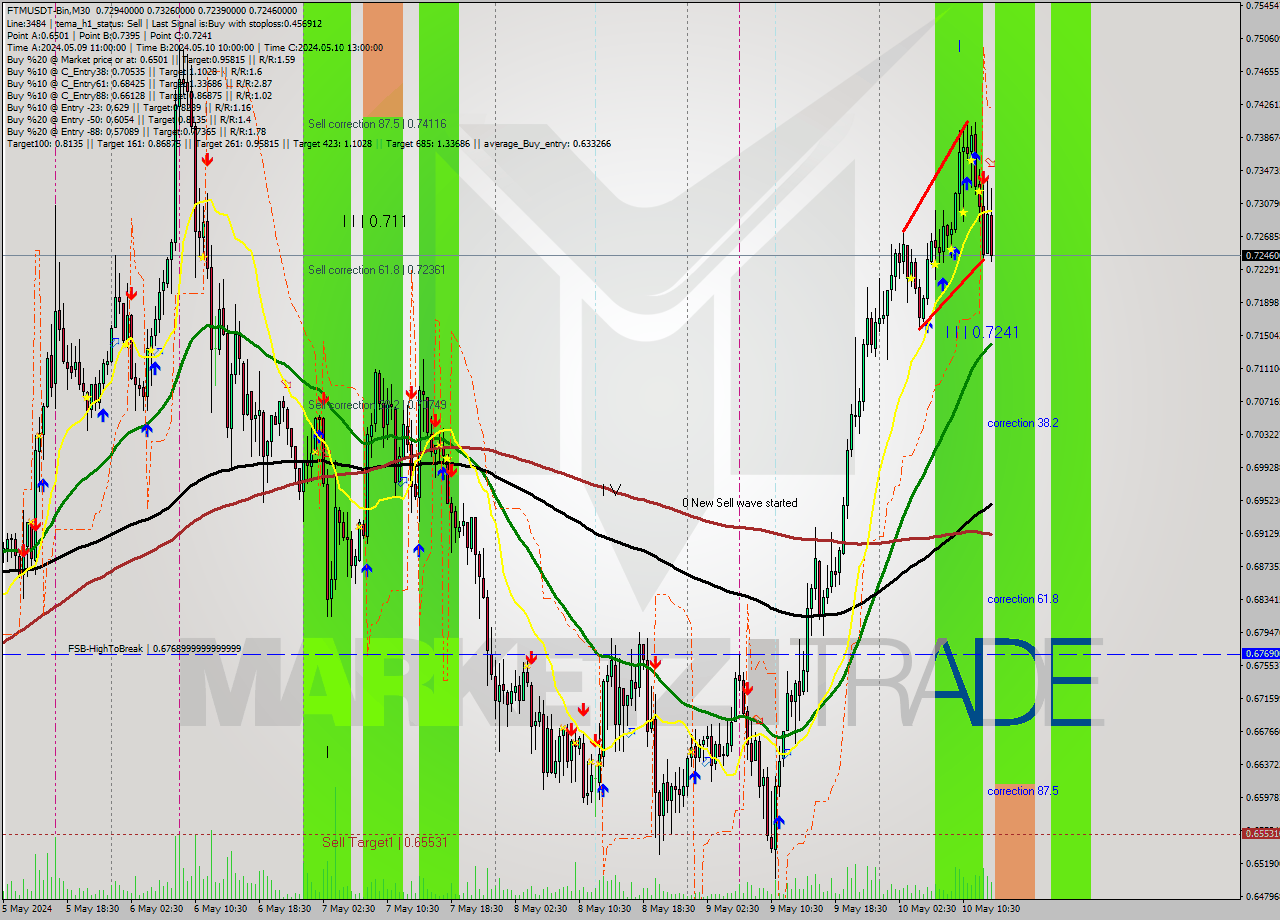The width and height of the screenshot is (1280, 920).
Task: Click the '9 May 02:30' time axis label
Action: (734, 909)
